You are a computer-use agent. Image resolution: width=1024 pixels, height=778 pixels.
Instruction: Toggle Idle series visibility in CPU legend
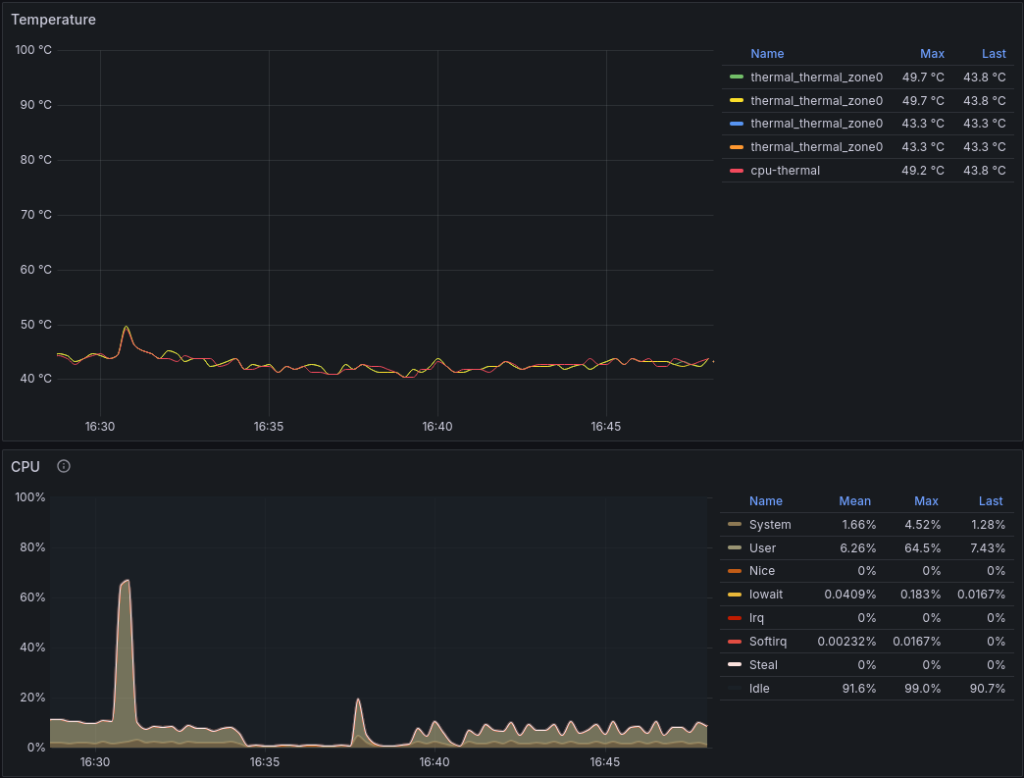(x=761, y=688)
